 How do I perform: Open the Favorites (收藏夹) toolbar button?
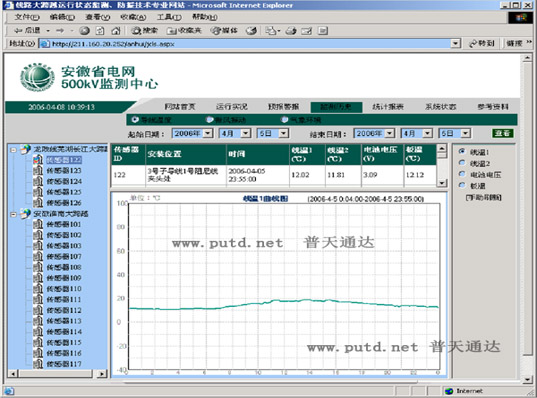click(x=184, y=30)
